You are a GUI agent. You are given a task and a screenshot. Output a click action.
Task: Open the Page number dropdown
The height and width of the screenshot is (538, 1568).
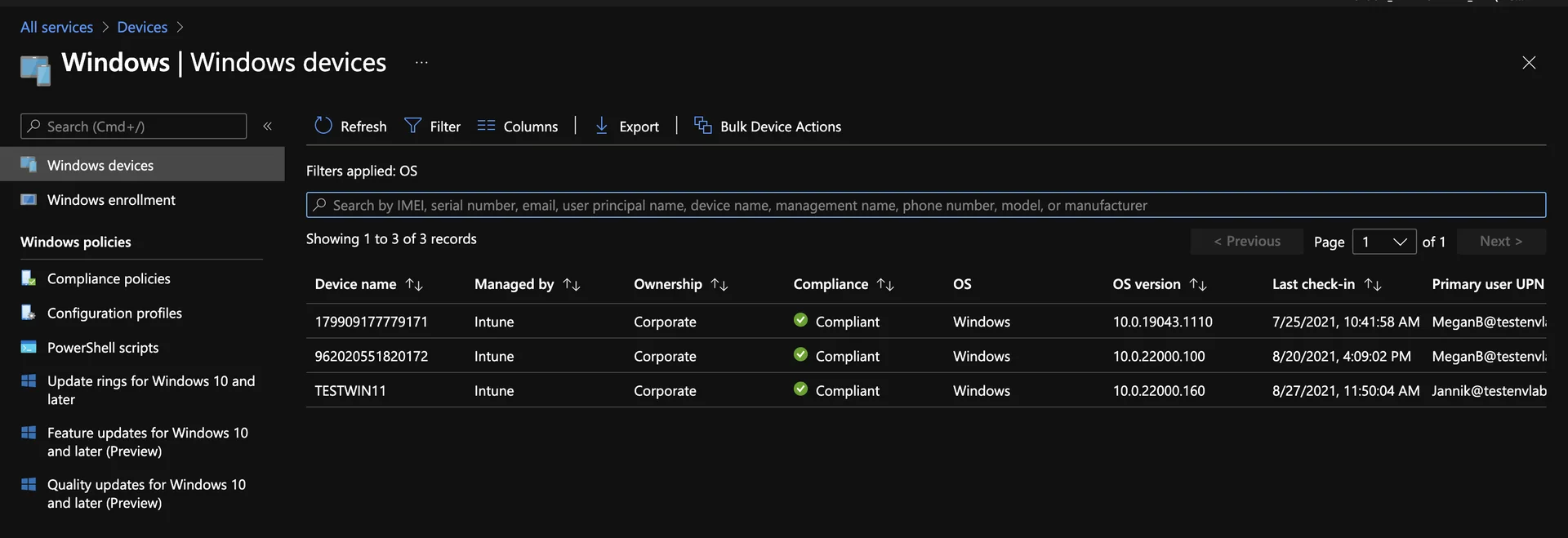[x=1384, y=242]
